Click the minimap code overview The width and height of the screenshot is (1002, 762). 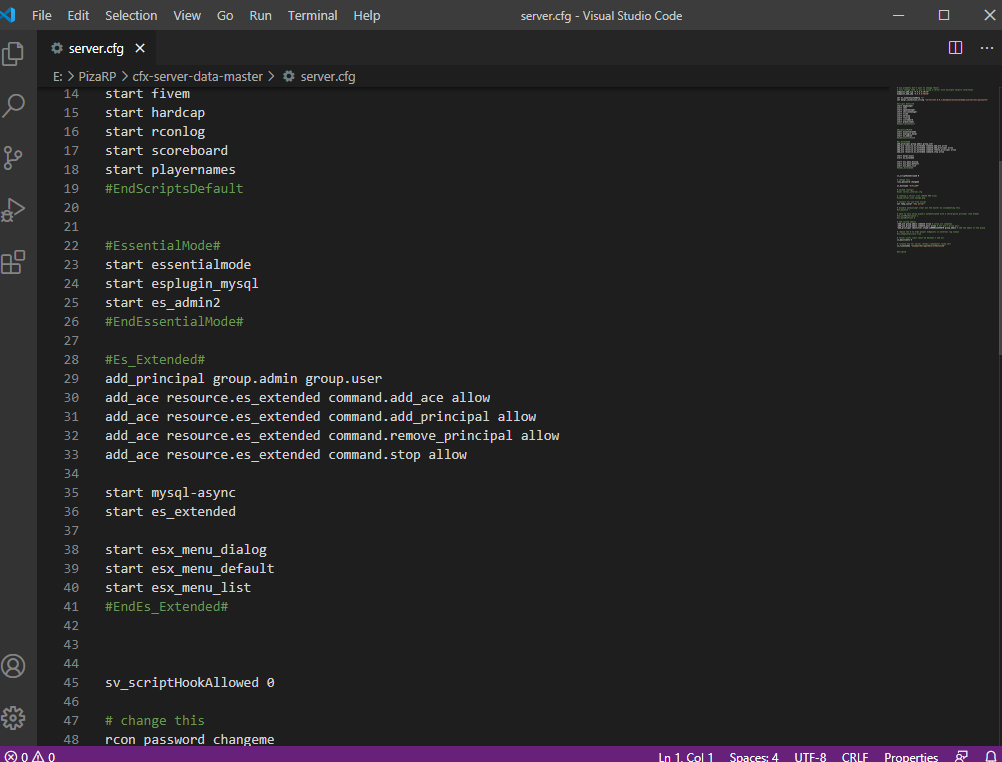point(941,169)
